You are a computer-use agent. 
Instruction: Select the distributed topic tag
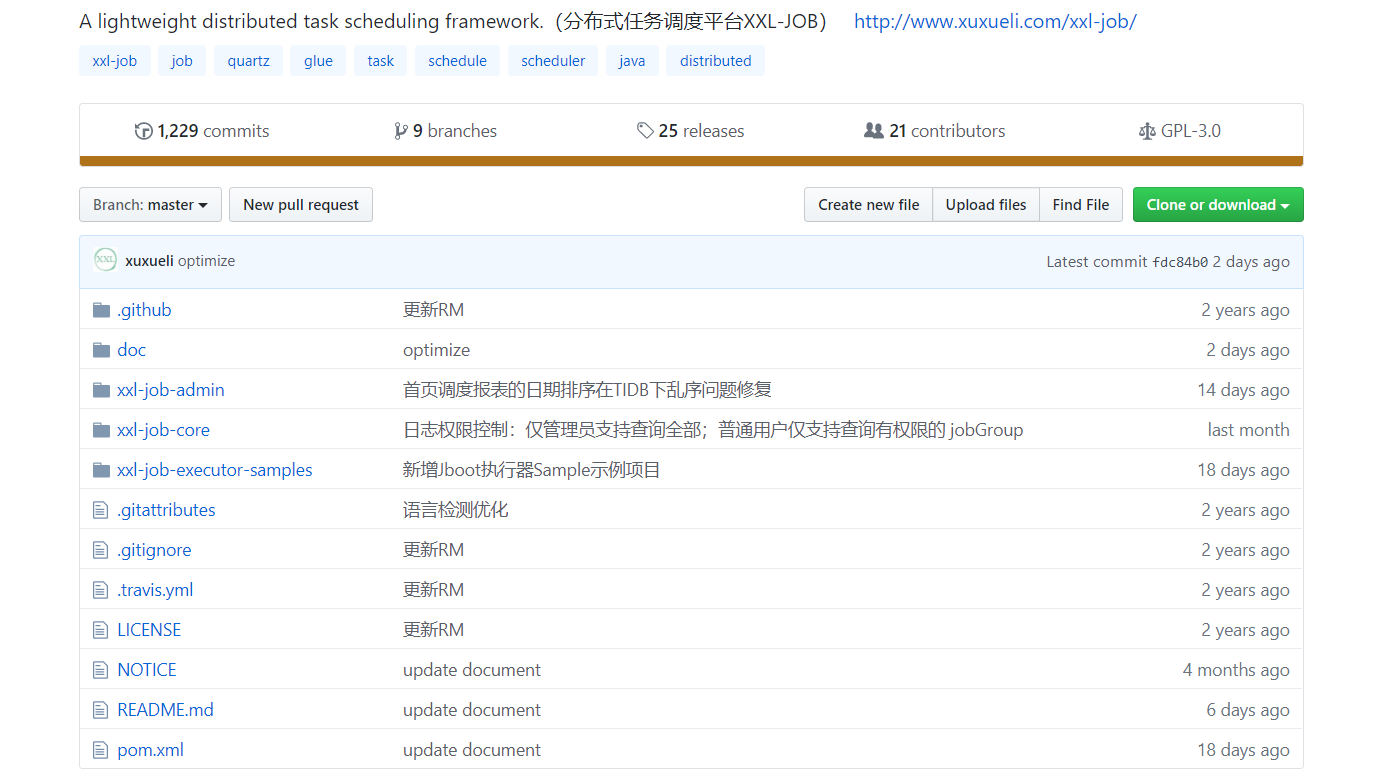pos(716,60)
